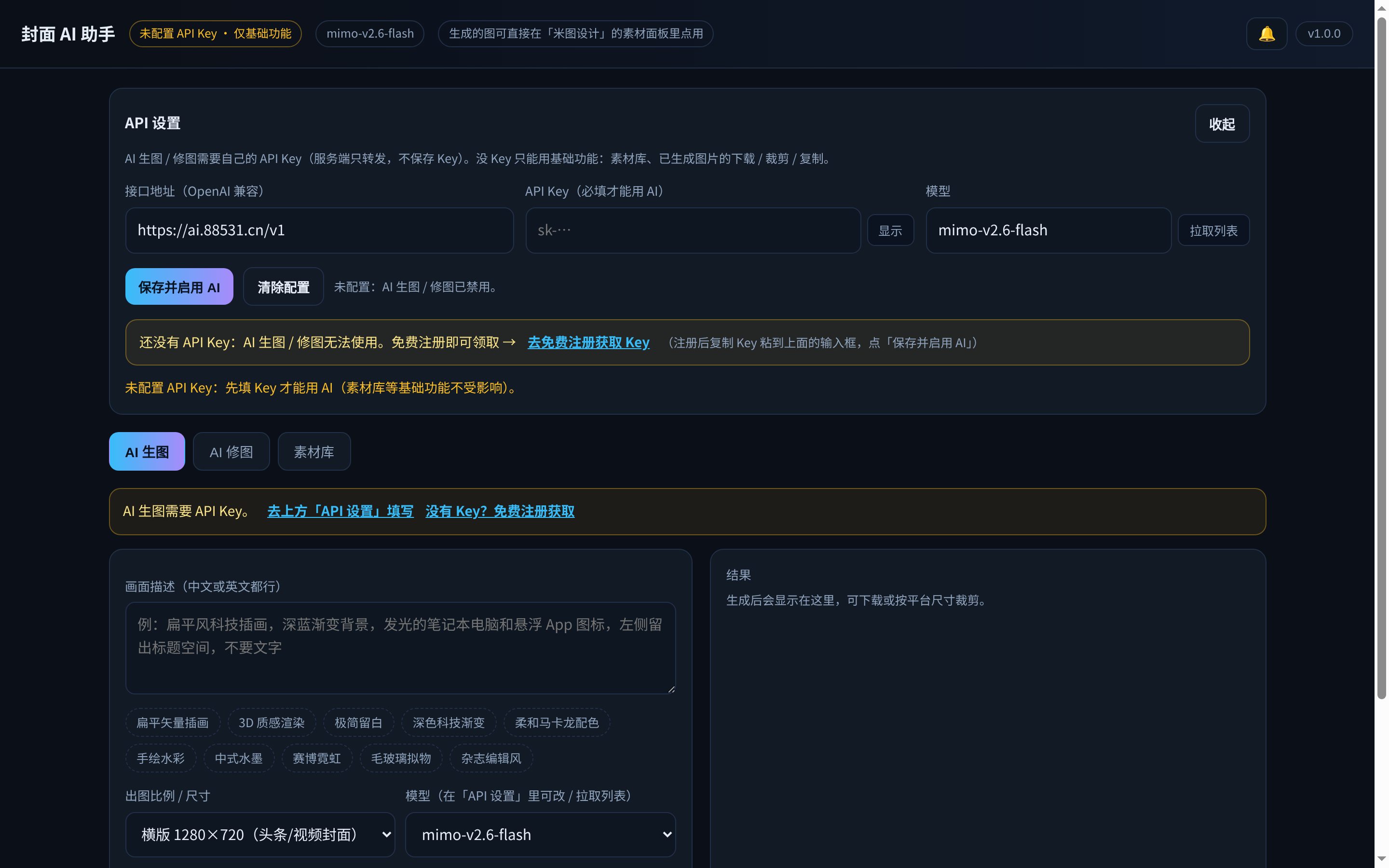1389x868 pixels.
Task: Click the mimo-v2.6-flash header badge
Action: click(x=369, y=34)
